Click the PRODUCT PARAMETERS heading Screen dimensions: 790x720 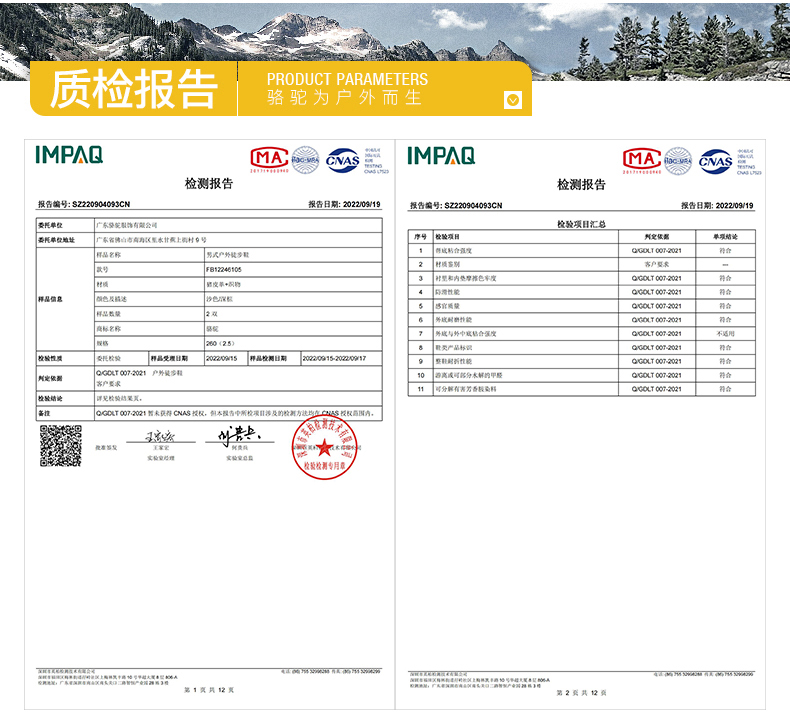coord(347,79)
